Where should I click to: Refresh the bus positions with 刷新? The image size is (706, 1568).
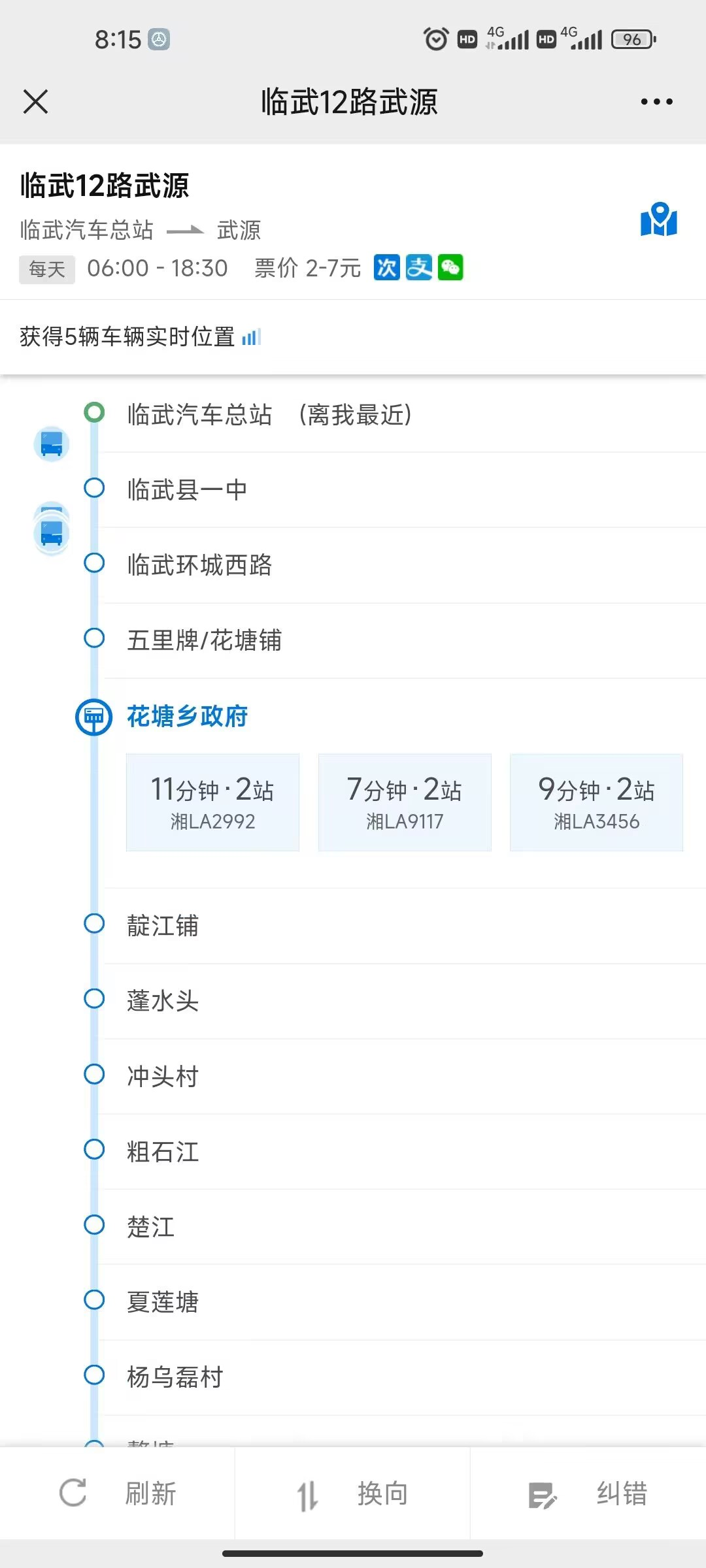click(118, 1494)
